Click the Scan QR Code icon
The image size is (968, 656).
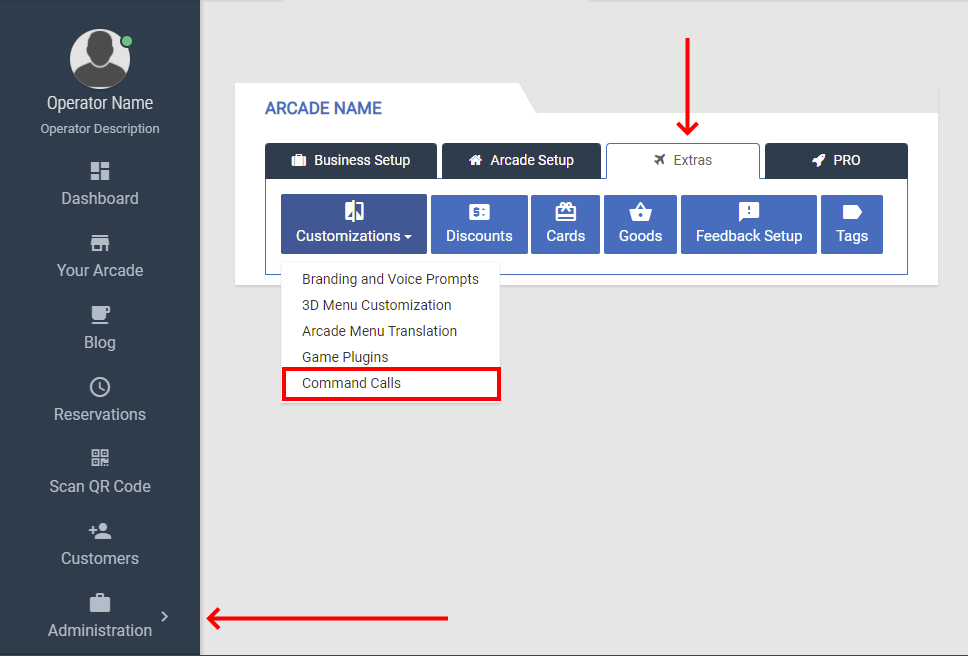(x=100, y=458)
